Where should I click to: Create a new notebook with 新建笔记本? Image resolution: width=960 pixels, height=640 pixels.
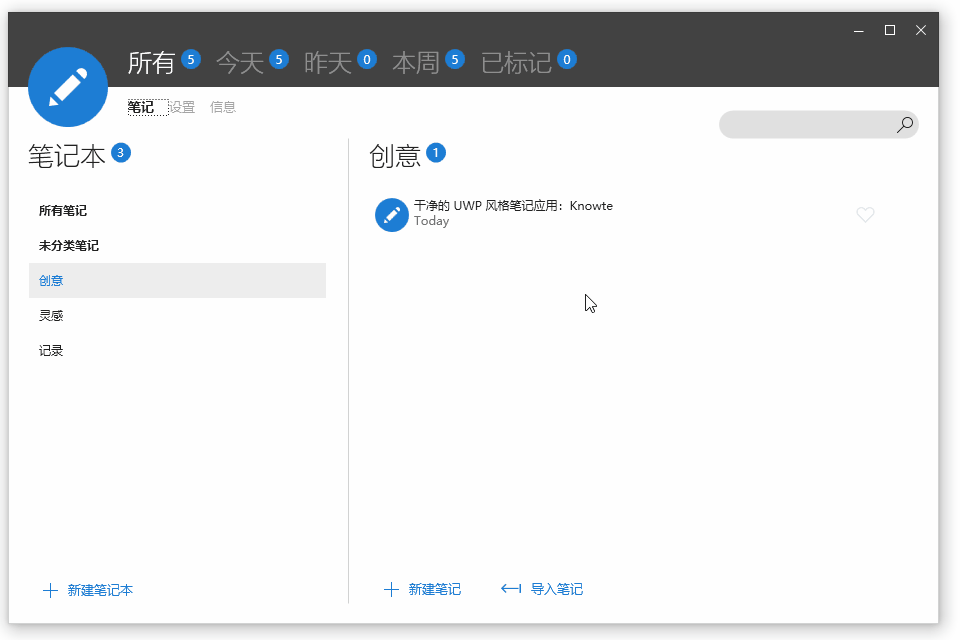97,590
